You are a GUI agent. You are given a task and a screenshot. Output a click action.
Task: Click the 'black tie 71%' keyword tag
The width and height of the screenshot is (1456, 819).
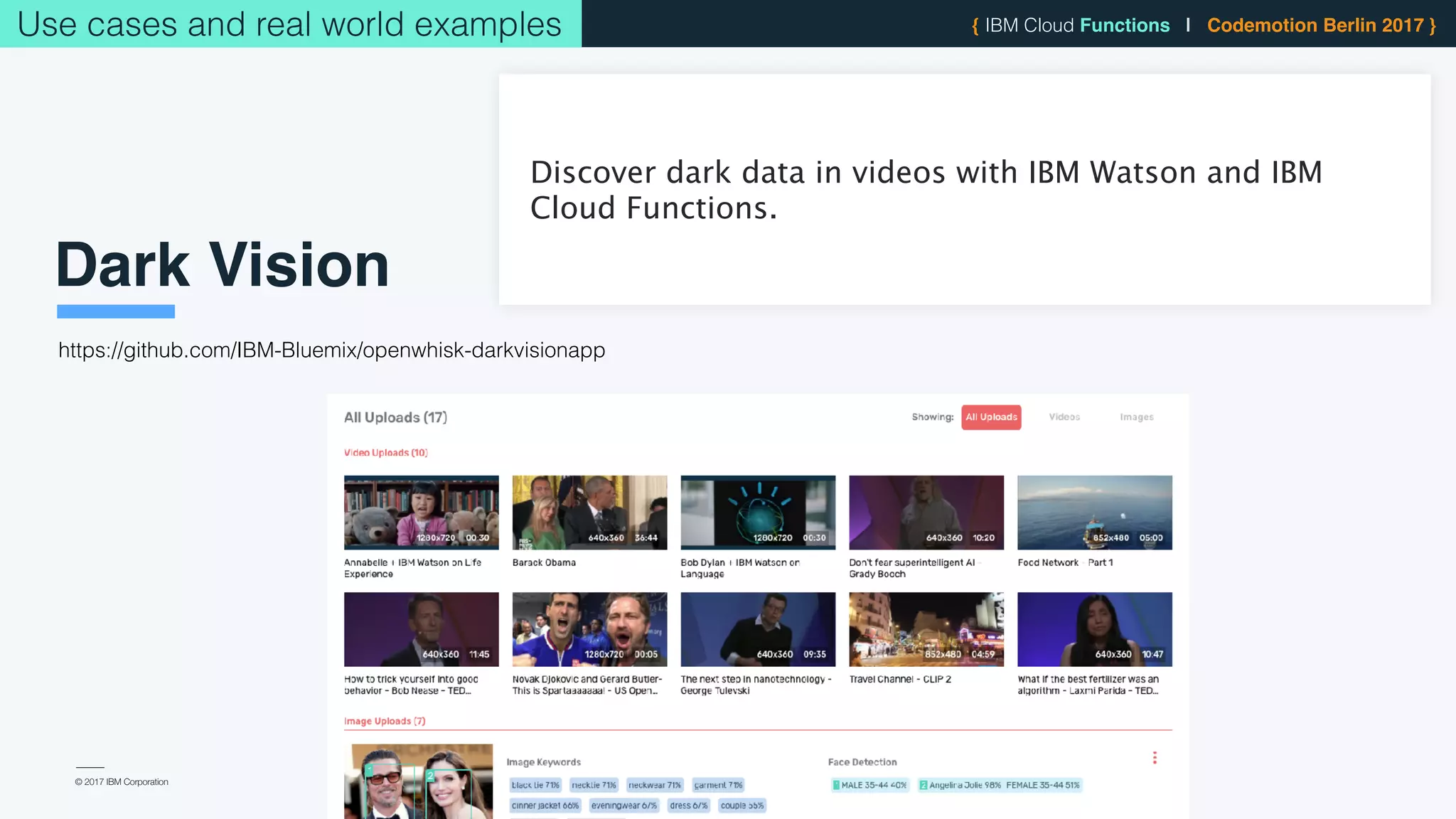tap(535, 785)
